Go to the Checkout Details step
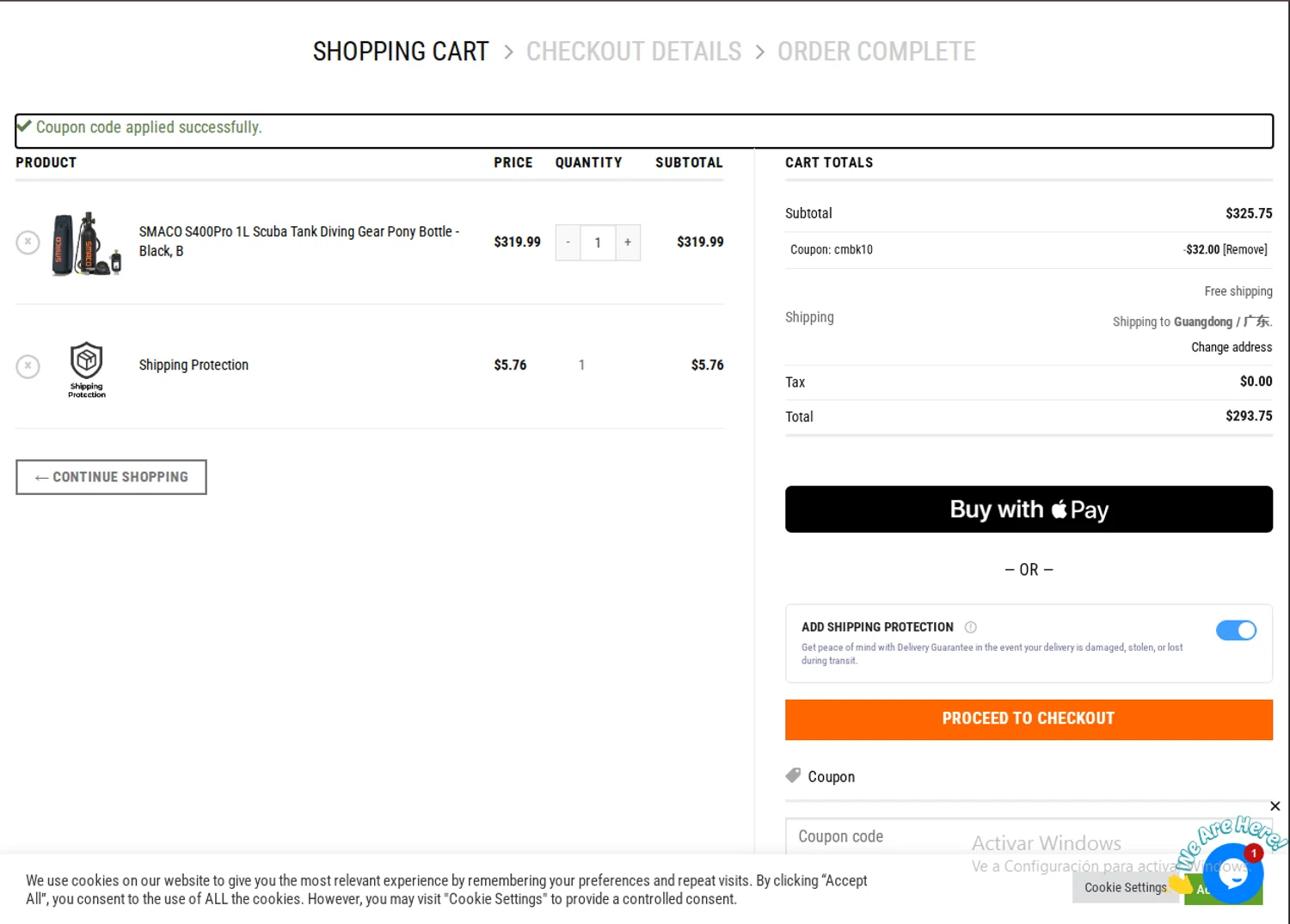 [634, 52]
